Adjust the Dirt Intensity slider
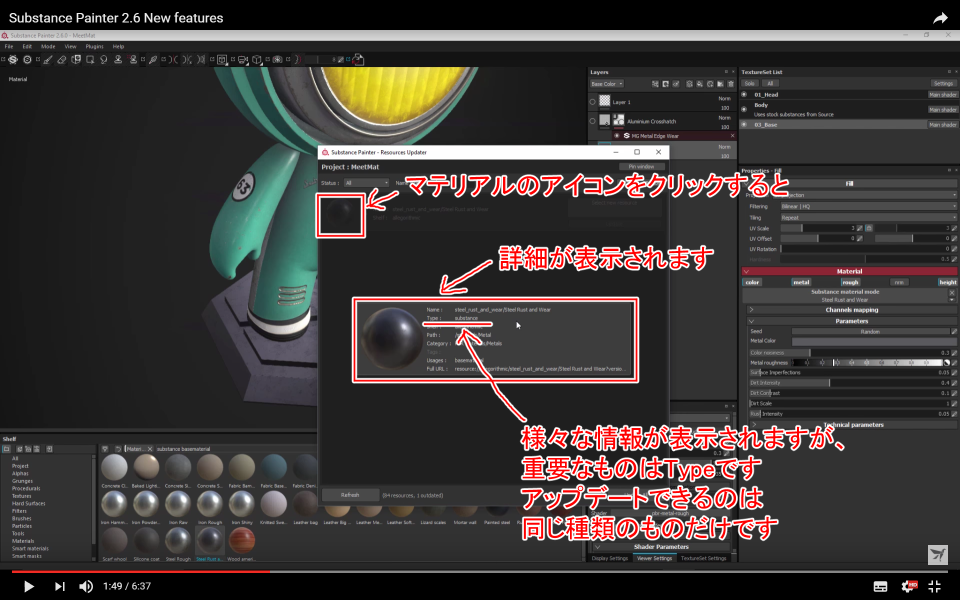This screenshot has width=960, height=600. tap(849, 383)
